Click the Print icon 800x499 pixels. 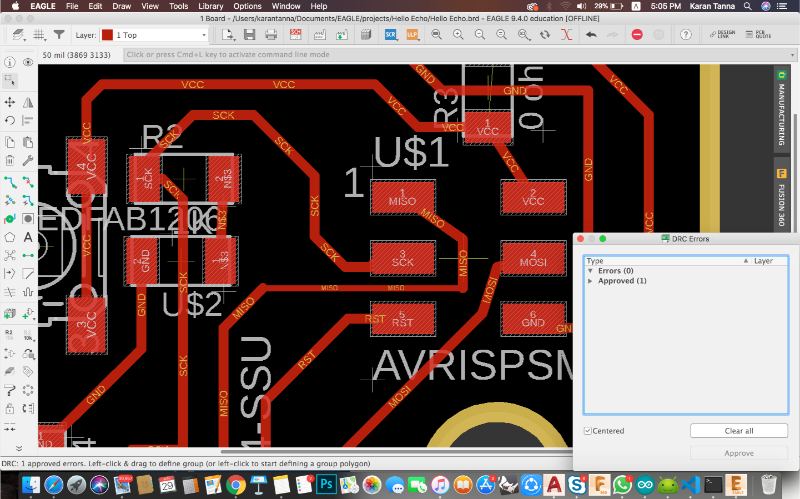click(x=271, y=35)
